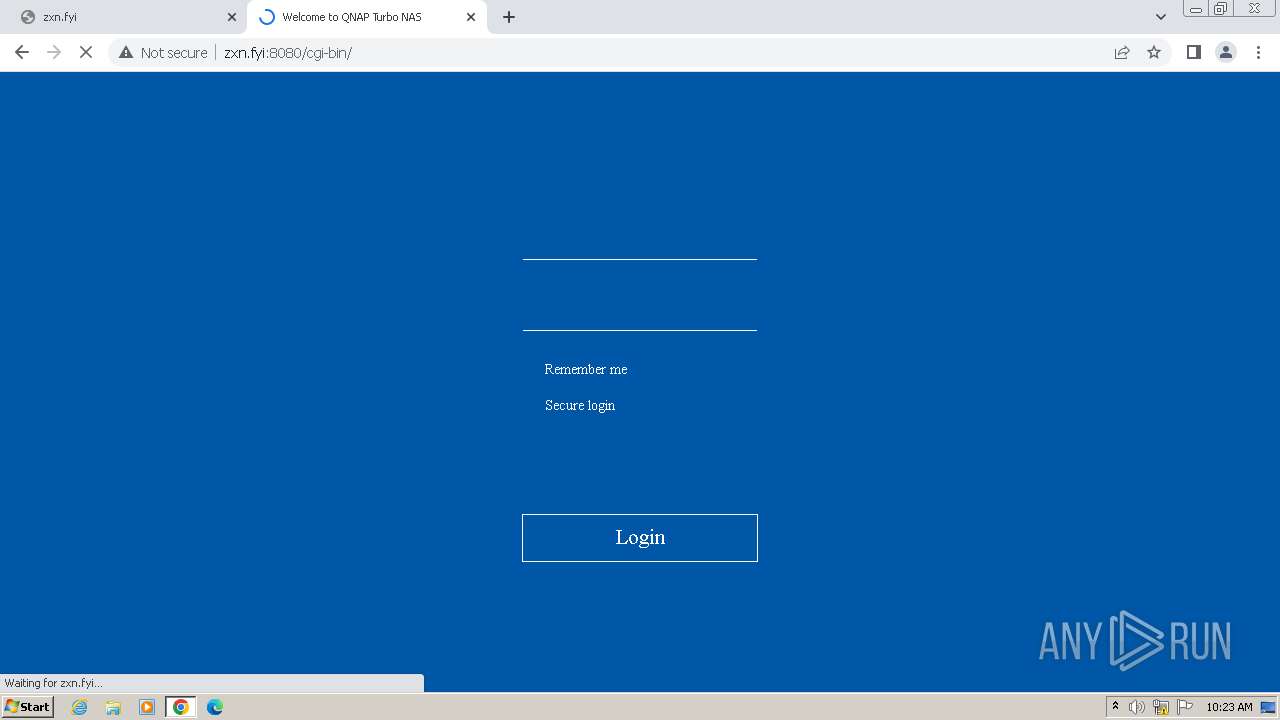Close the zxn.fyi tab
This screenshot has width=1280, height=720.
(232, 17)
